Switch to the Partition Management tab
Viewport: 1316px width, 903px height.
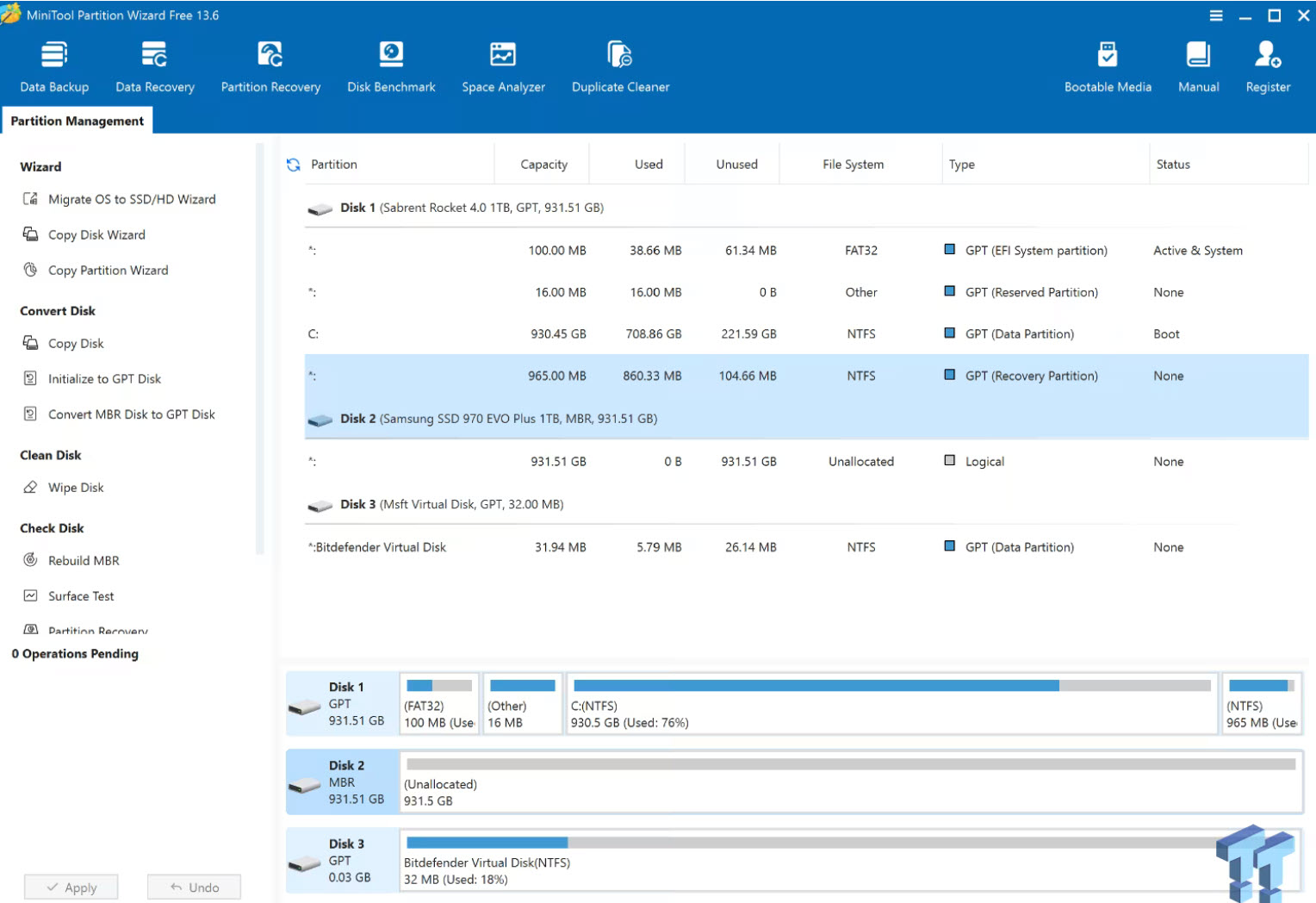(78, 121)
